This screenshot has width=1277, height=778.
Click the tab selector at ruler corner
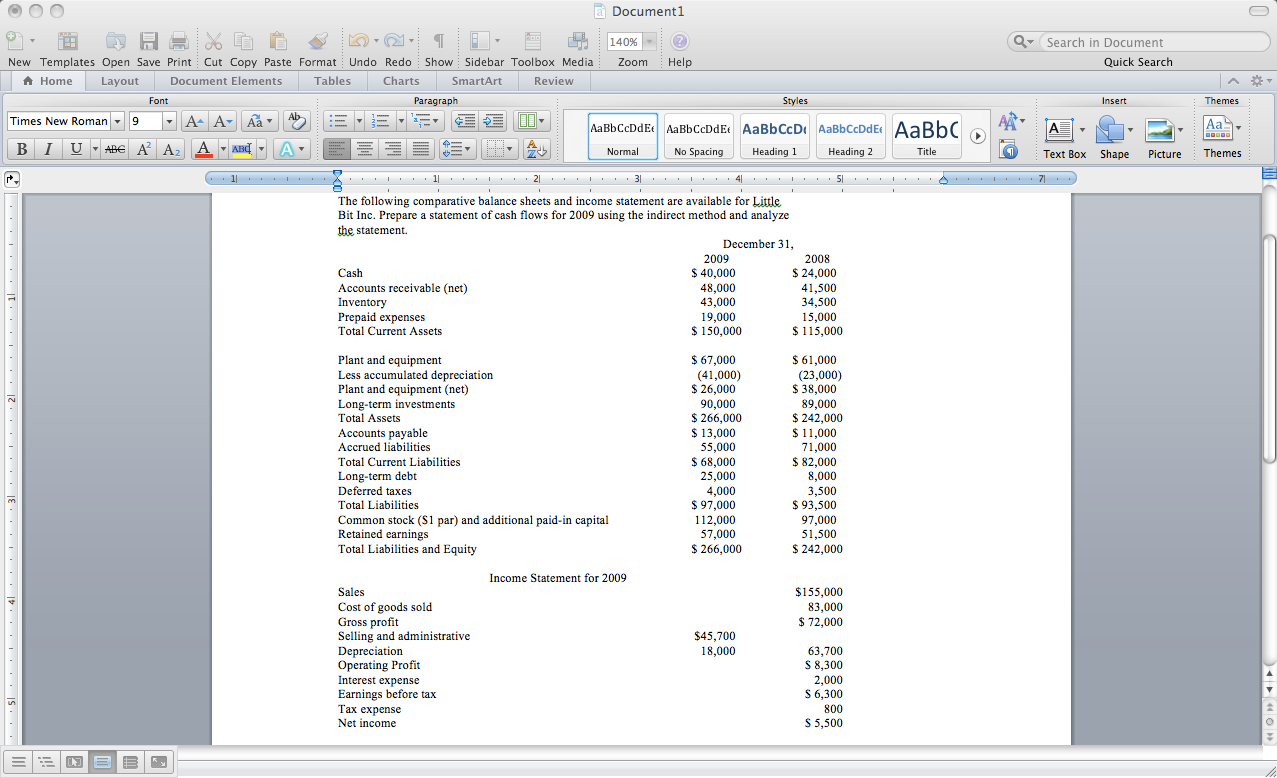(12, 179)
